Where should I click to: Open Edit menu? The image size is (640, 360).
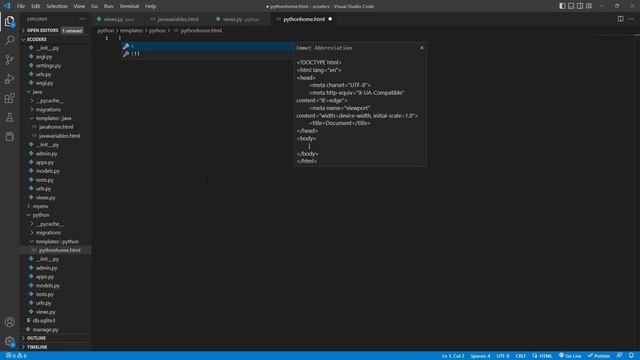(x=36, y=6)
